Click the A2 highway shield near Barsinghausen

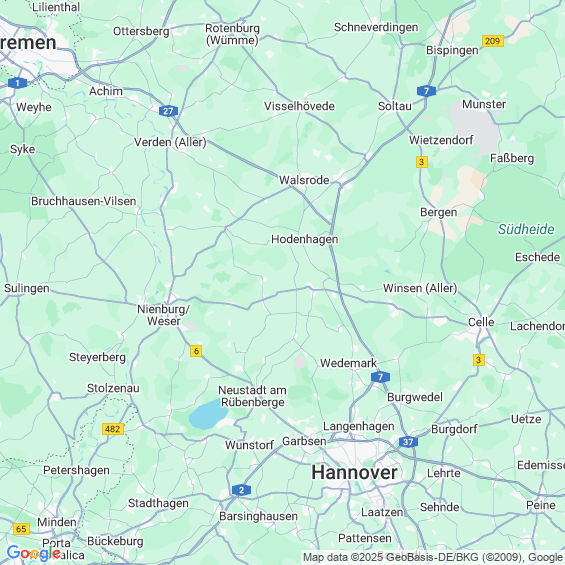241,490
